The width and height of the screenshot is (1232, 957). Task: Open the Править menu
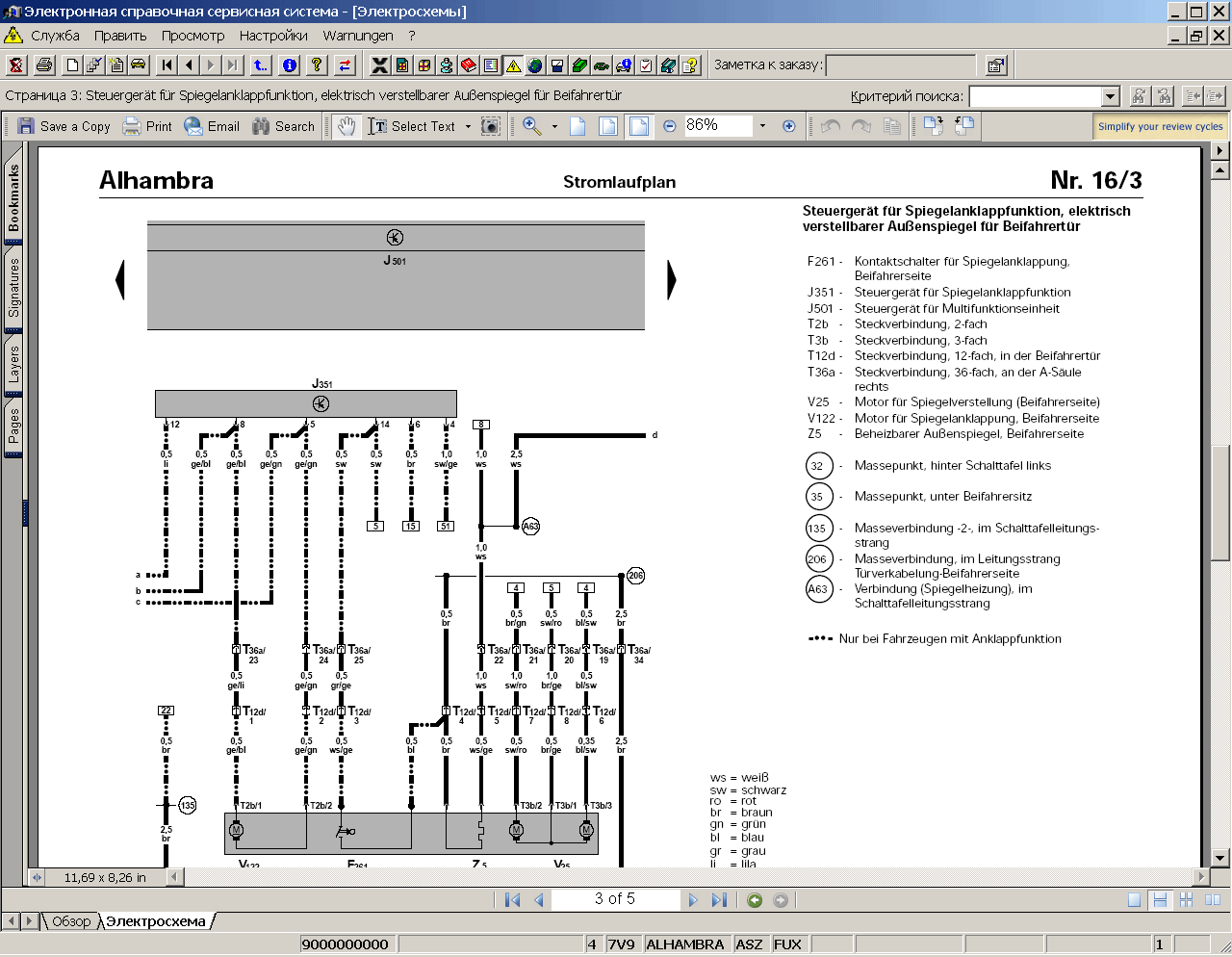pos(120,36)
